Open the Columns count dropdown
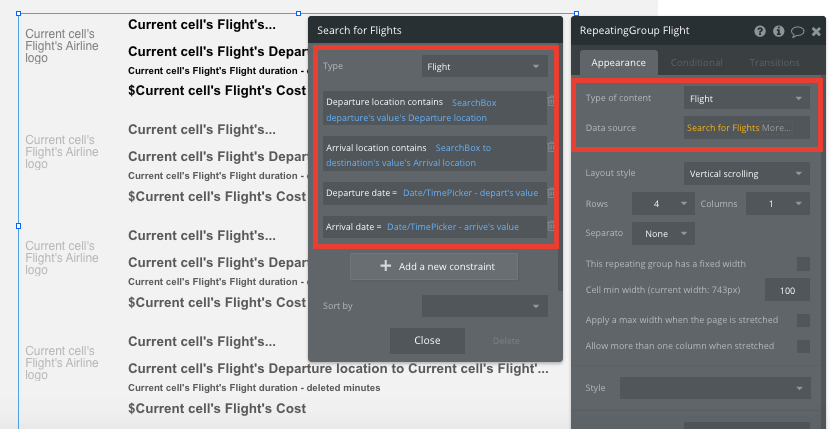Screen dimensions: 830x429 [x=778, y=204]
